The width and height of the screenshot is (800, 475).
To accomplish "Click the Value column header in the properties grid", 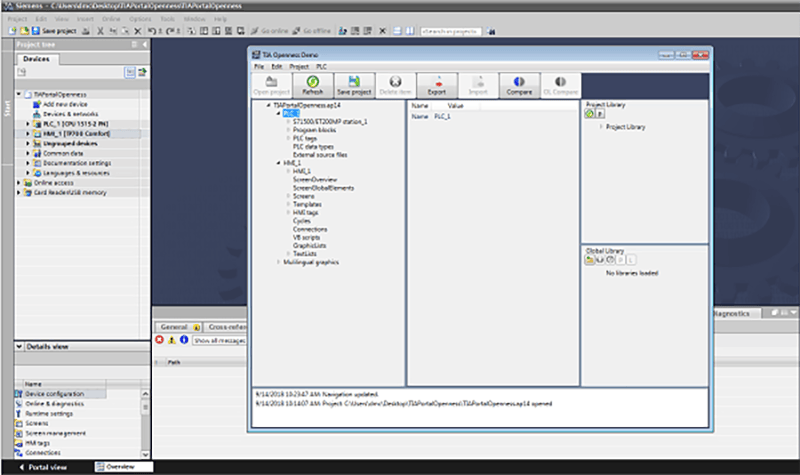I will [x=455, y=106].
